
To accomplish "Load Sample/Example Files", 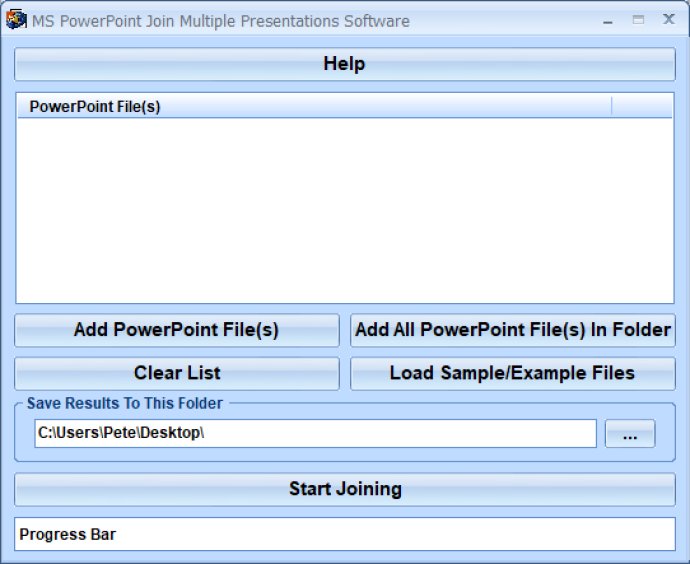I will (513, 374).
